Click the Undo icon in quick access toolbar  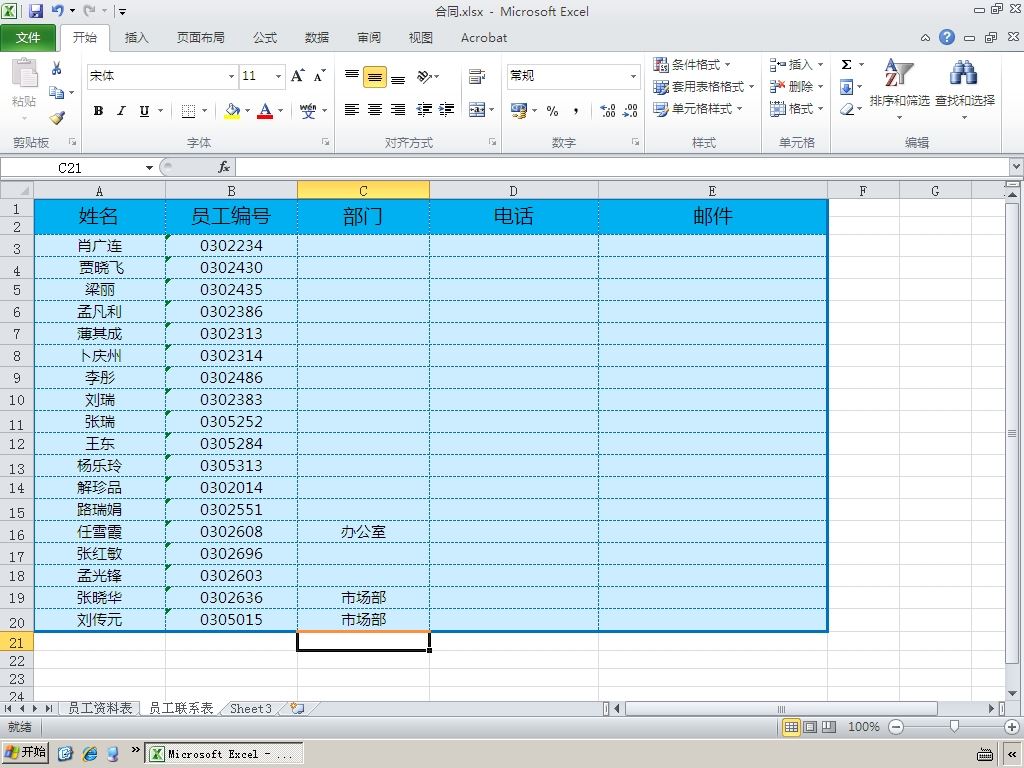58,10
